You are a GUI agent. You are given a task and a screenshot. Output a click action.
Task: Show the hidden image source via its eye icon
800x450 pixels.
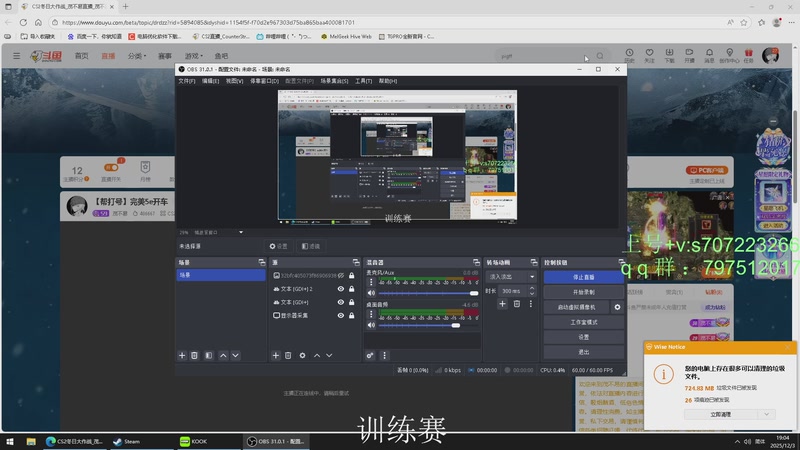(x=341, y=276)
